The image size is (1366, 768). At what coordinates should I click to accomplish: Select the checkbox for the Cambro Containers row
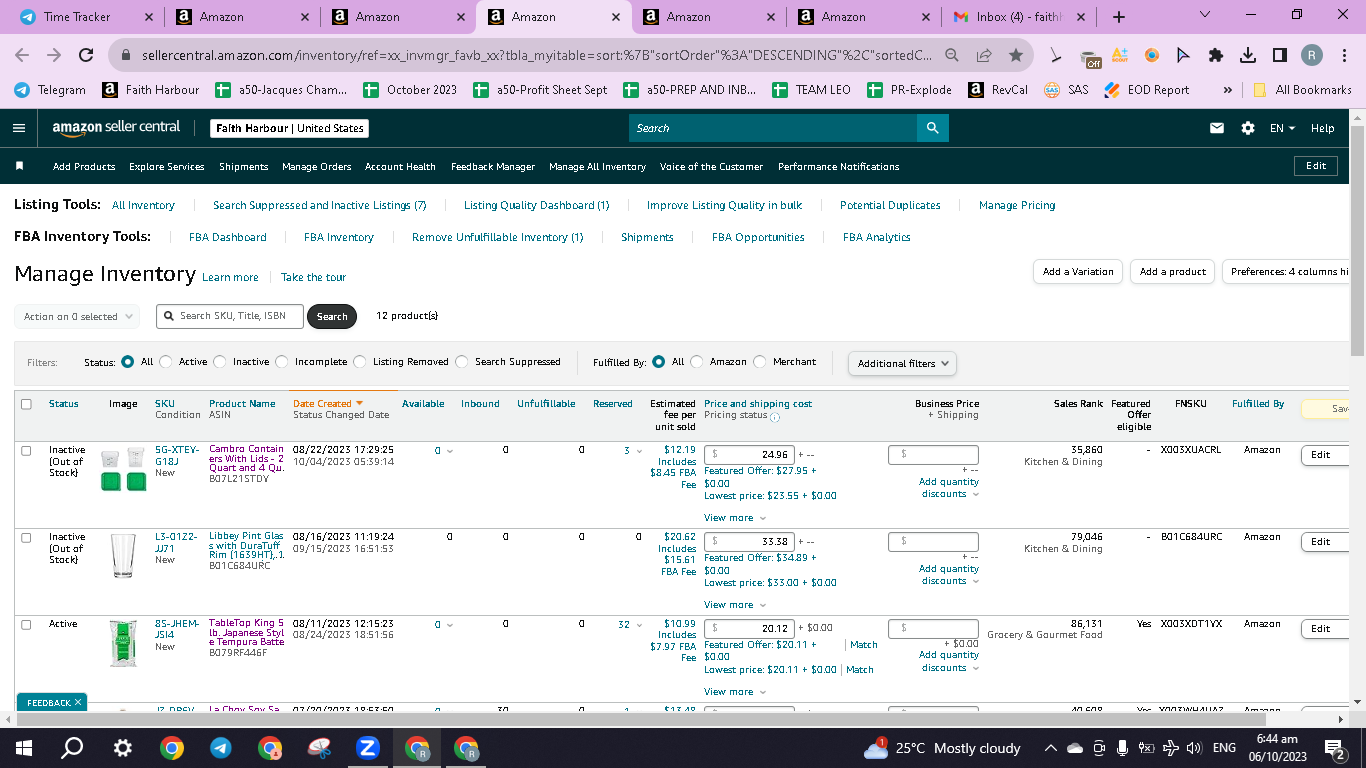pyautogui.click(x=26, y=451)
